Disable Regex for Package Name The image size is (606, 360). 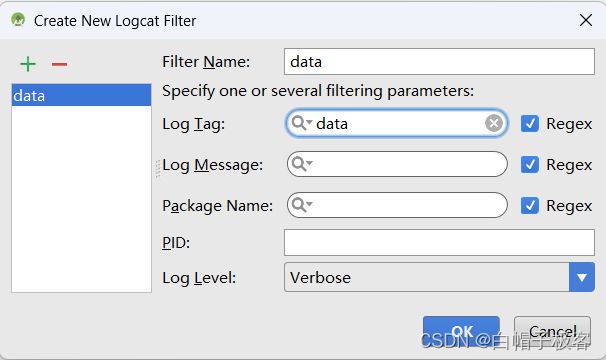(529, 205)
